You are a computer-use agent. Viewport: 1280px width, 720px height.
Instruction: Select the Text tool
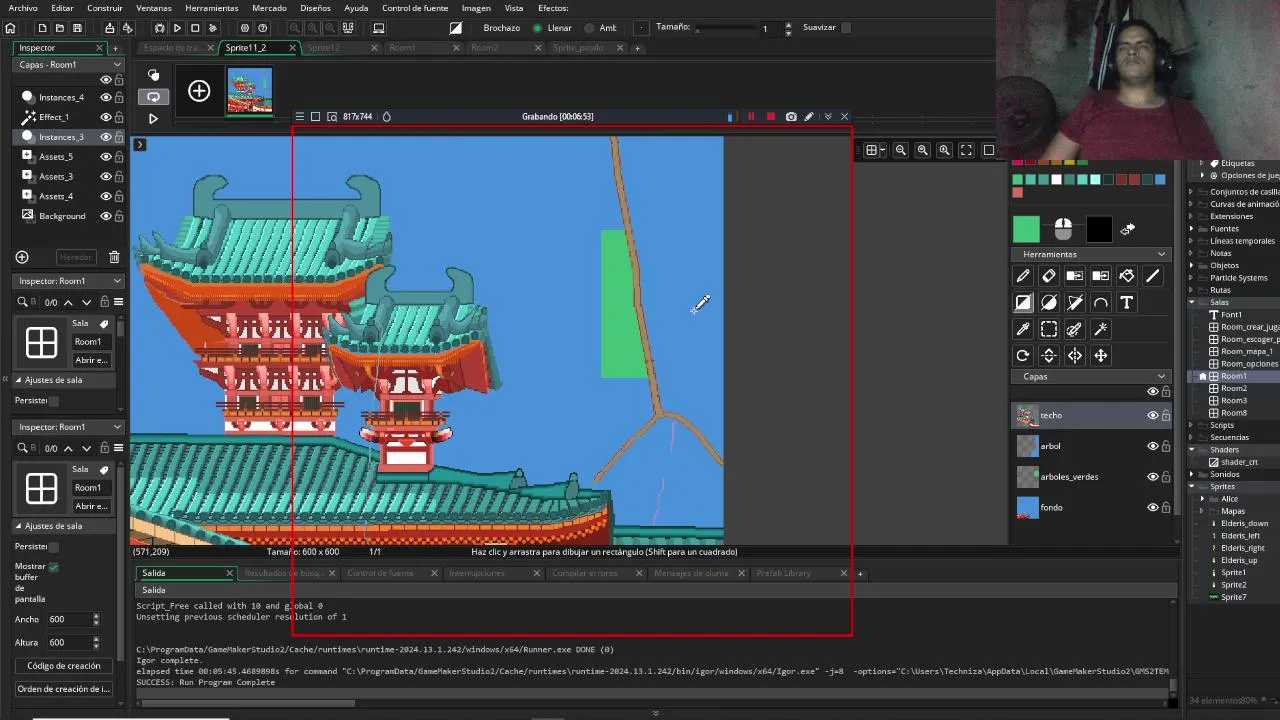click(1127, 302)
